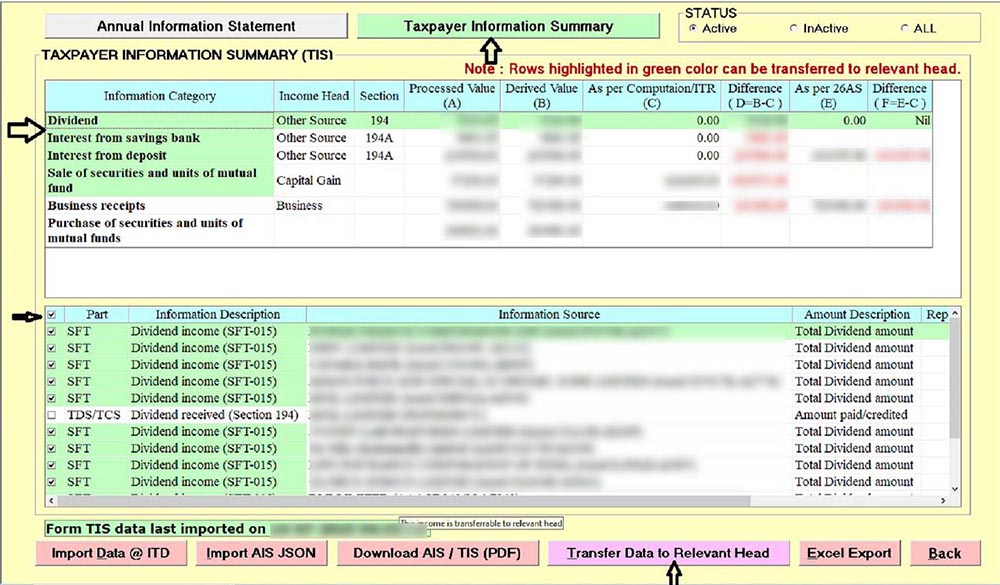Switch to Annual Information Statement tab
Screen dimensions: 1000x585
click(196, 26)
